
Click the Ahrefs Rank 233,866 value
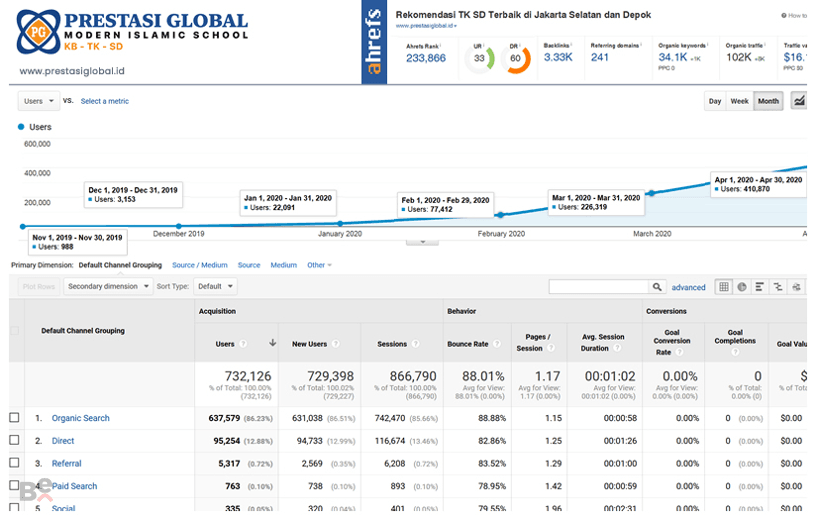pyautogui.click(x=426, y=58)
